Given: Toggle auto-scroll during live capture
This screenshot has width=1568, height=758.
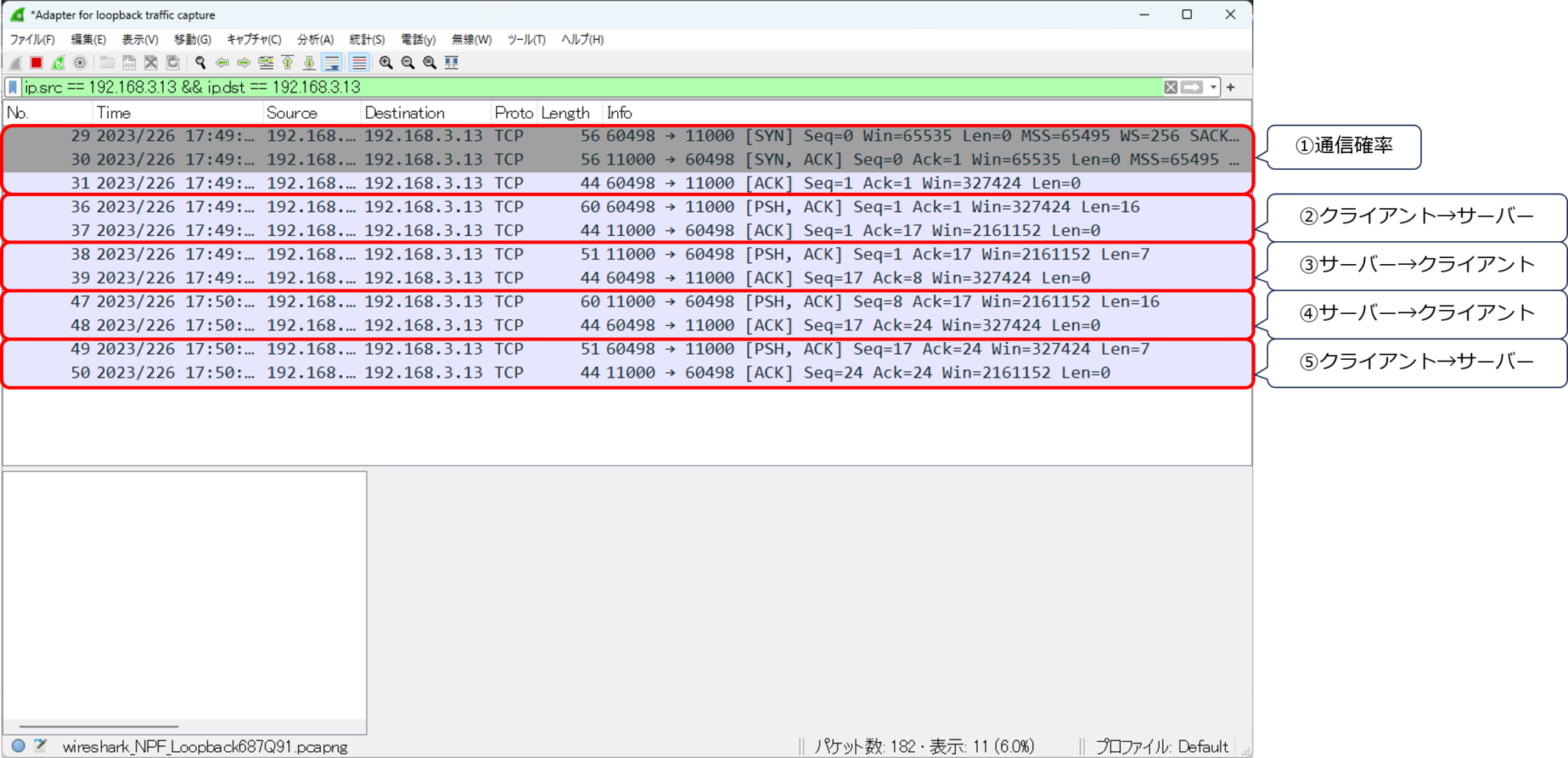Looking at the screenshot, I should pos(332,63).
